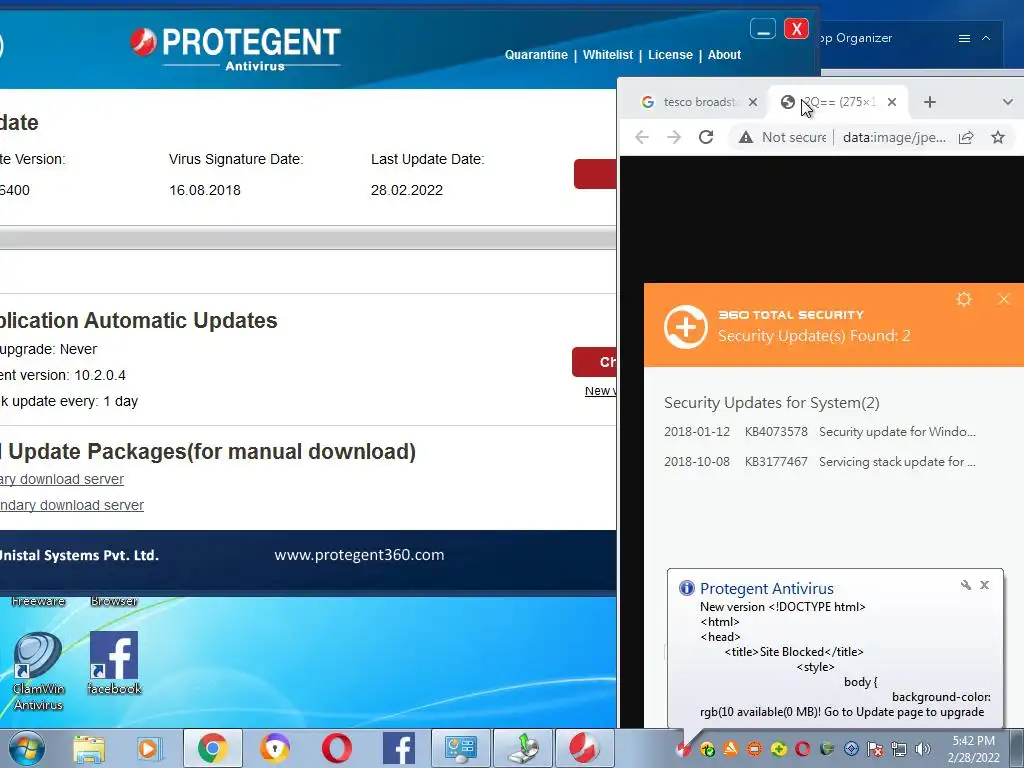Screen dimensions: 1024x768
Task: Open a new Chrome tab
Action: (x=929, y=102)
